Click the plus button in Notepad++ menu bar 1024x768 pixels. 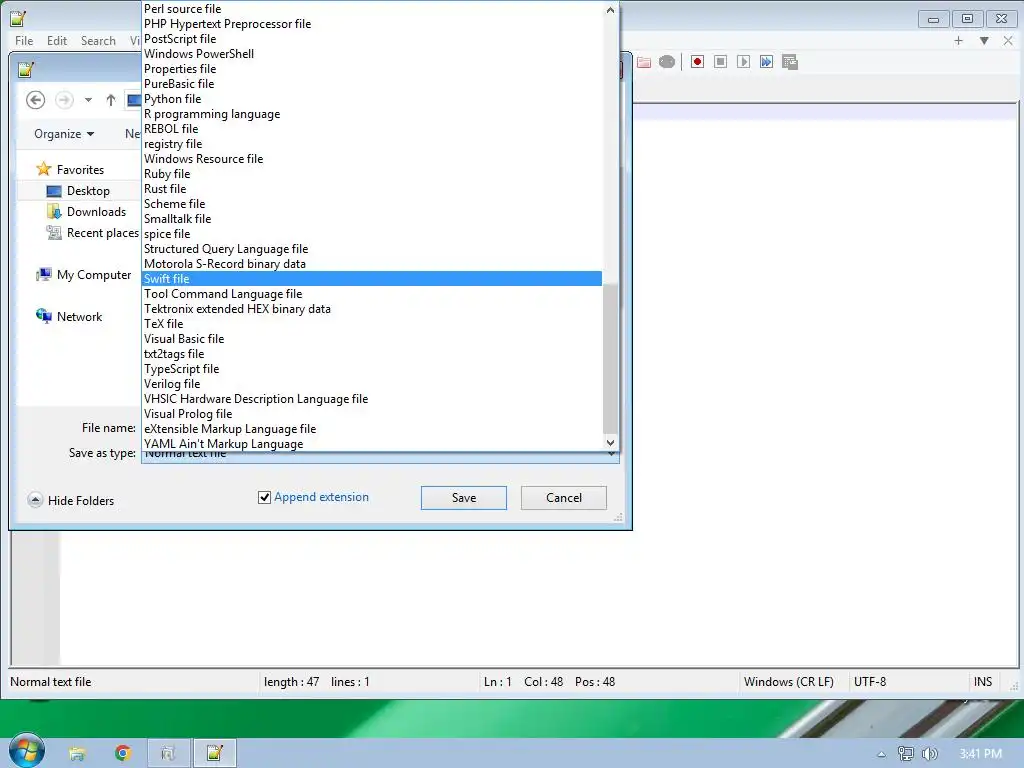[x=959, y=40]
